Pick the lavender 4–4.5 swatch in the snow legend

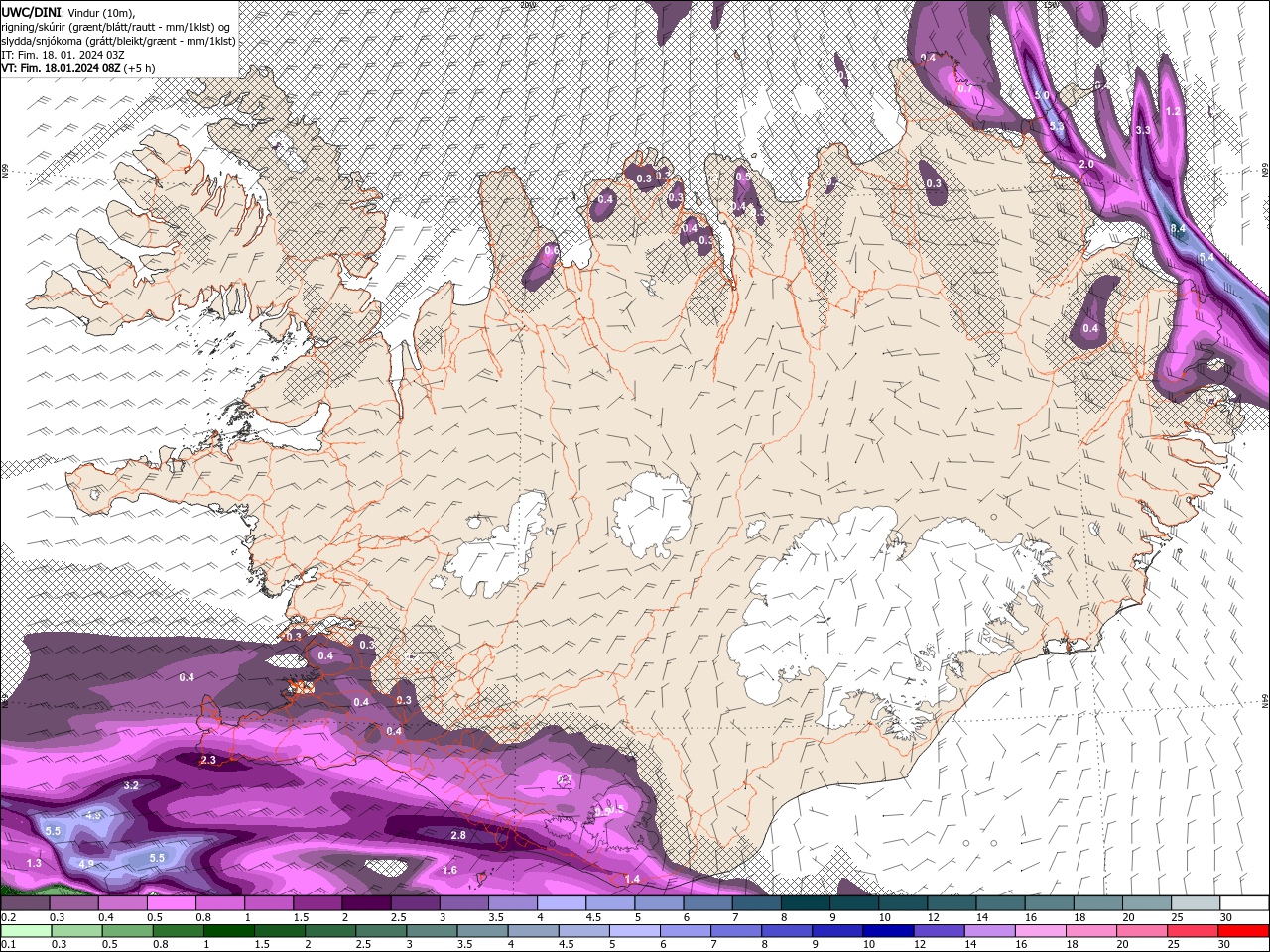pyautogui.click(x=562, y=903)
